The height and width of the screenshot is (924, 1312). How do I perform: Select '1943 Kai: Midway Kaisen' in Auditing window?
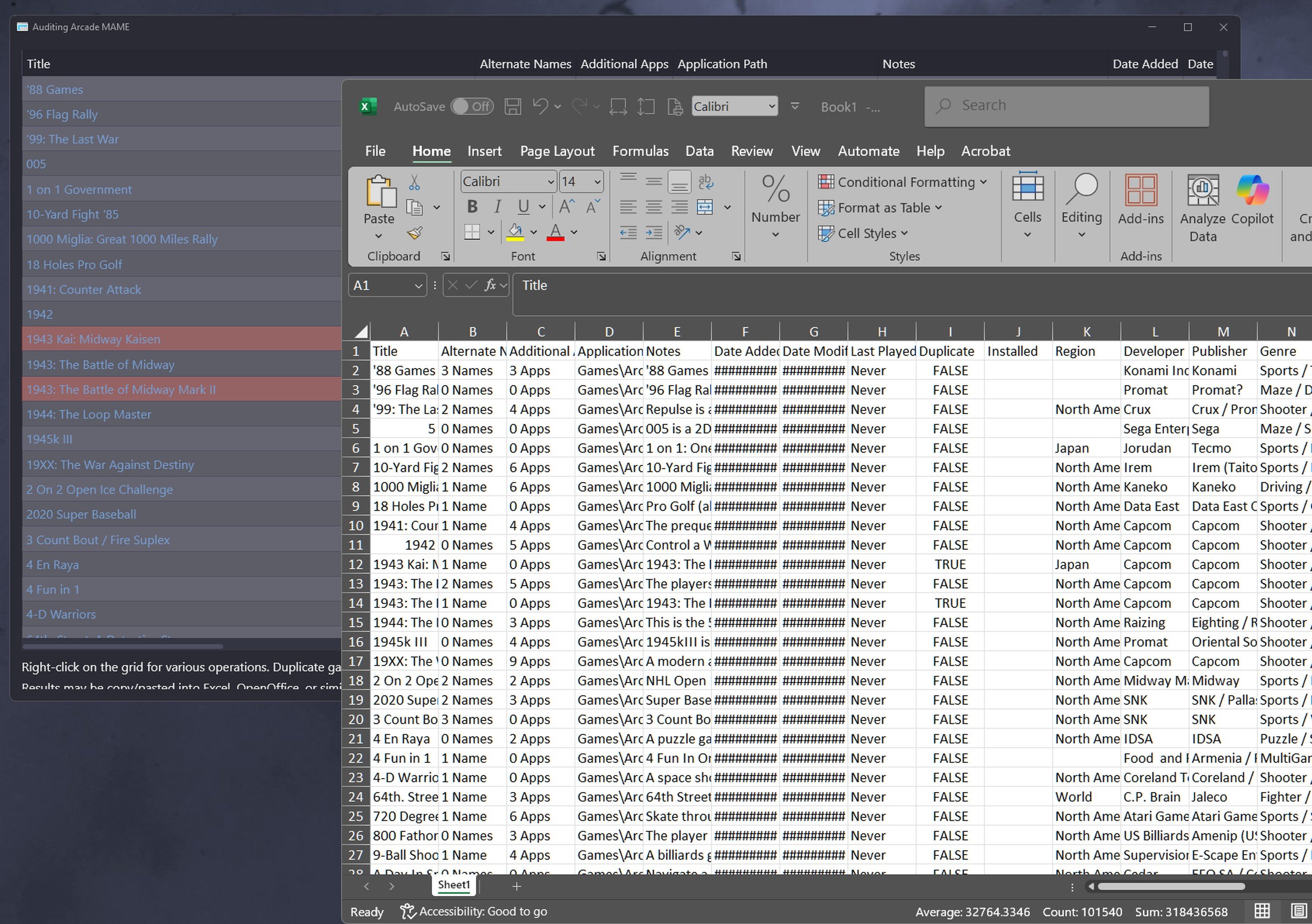tap(182, 339)
